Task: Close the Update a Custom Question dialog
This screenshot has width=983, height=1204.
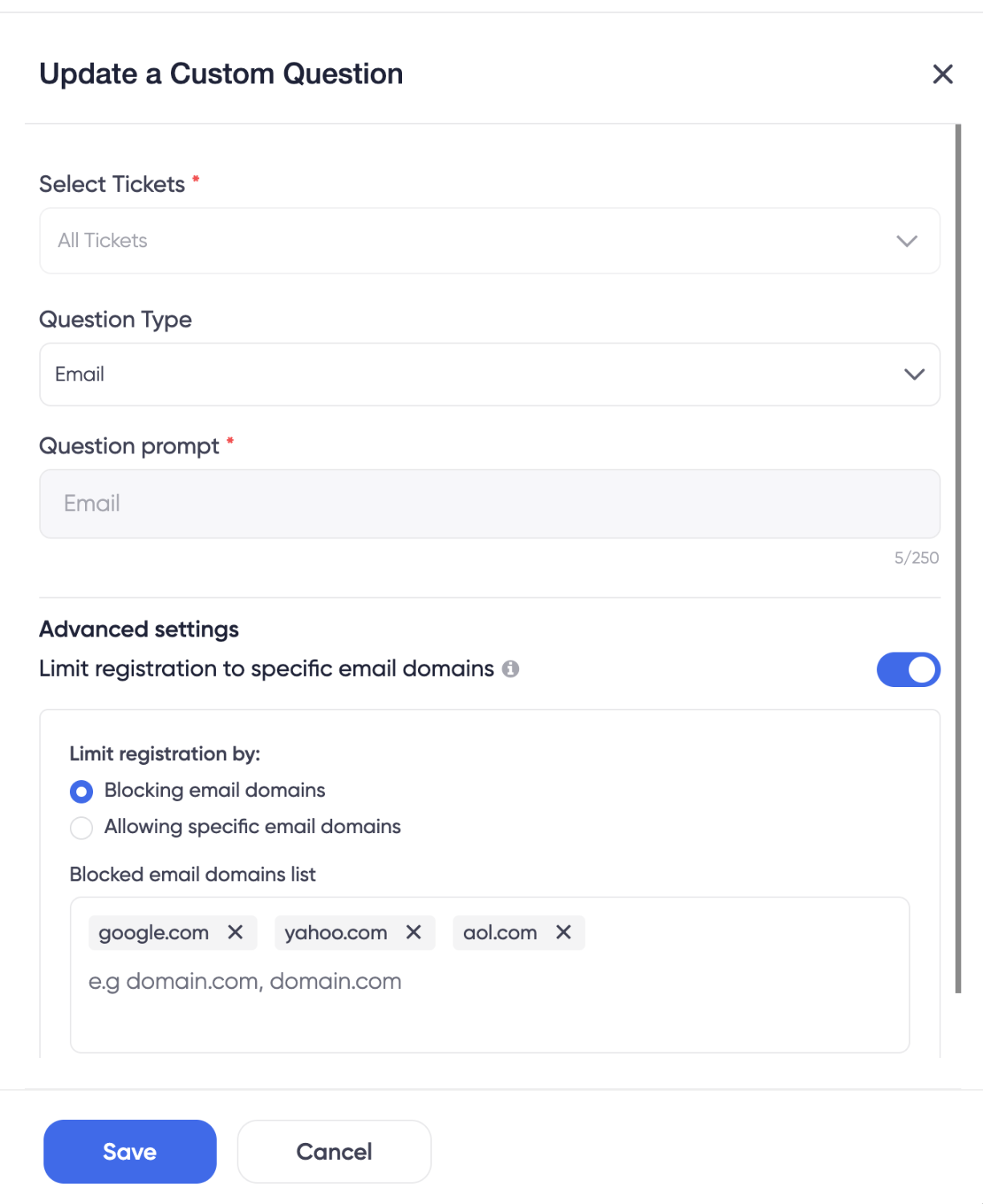Action: click(942, 75)
